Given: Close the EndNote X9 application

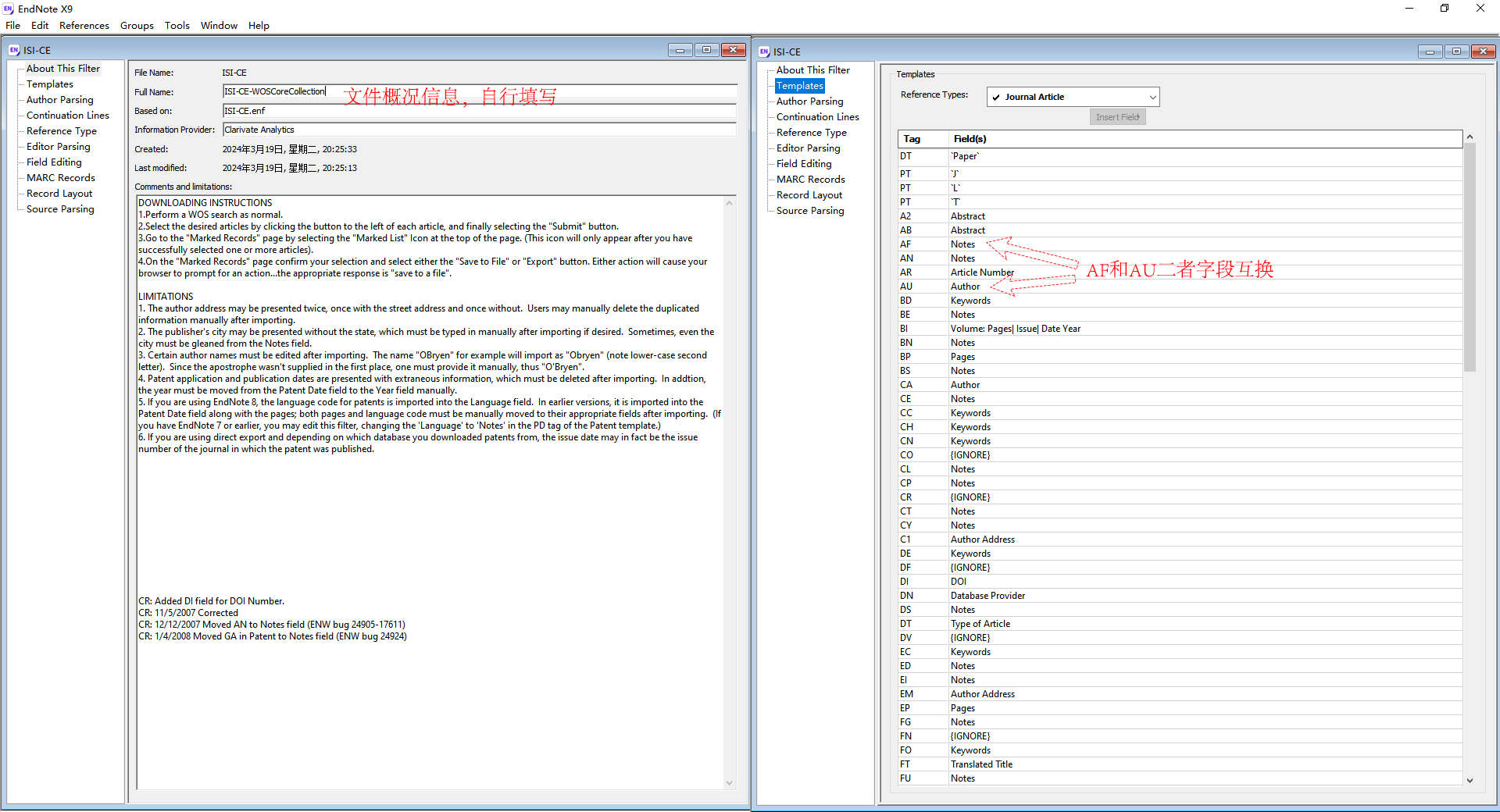Looking at the screenshot, I should click(1480, 9).
